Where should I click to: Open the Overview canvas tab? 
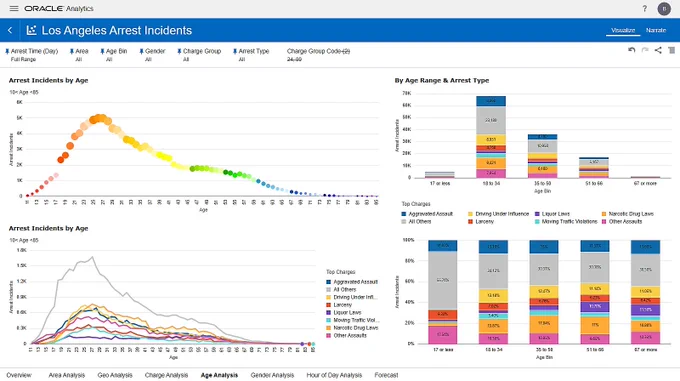tap(19, 375)
